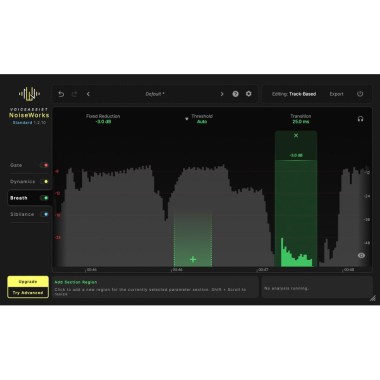The image size is (380, 380).
Task: Click the Export button
Action: point(336,94)
